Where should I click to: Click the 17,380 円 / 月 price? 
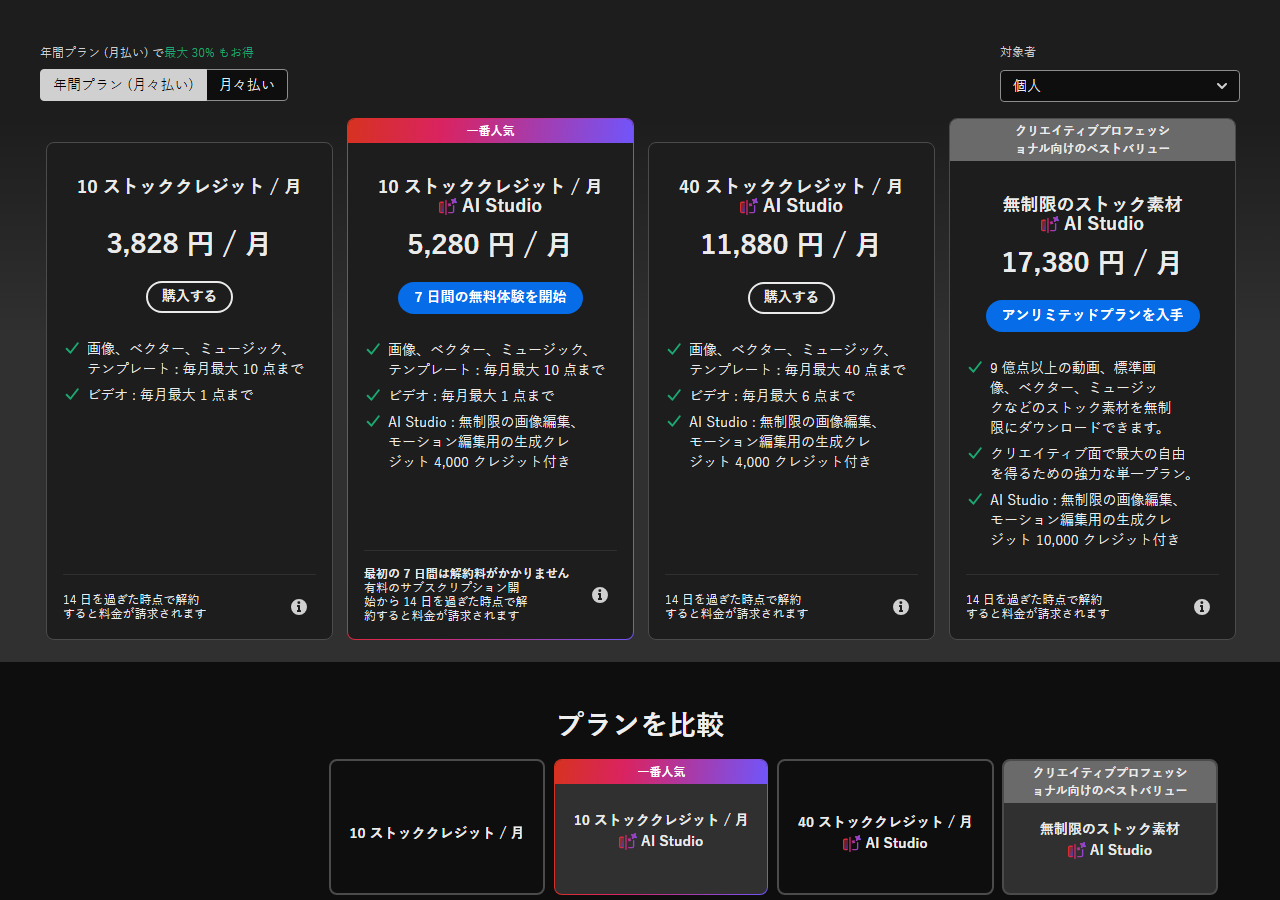[x=1092, y=262]
